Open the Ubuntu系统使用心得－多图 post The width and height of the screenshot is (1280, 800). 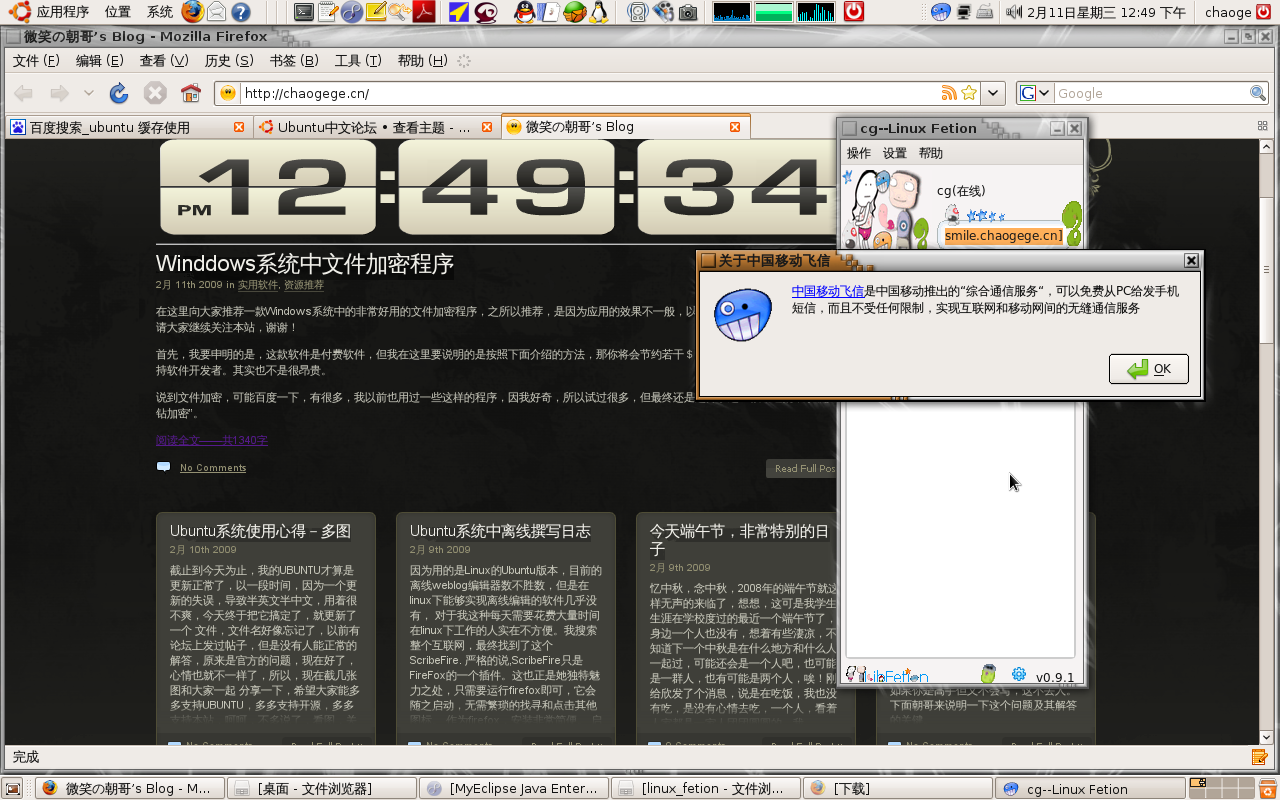[260, 531]
